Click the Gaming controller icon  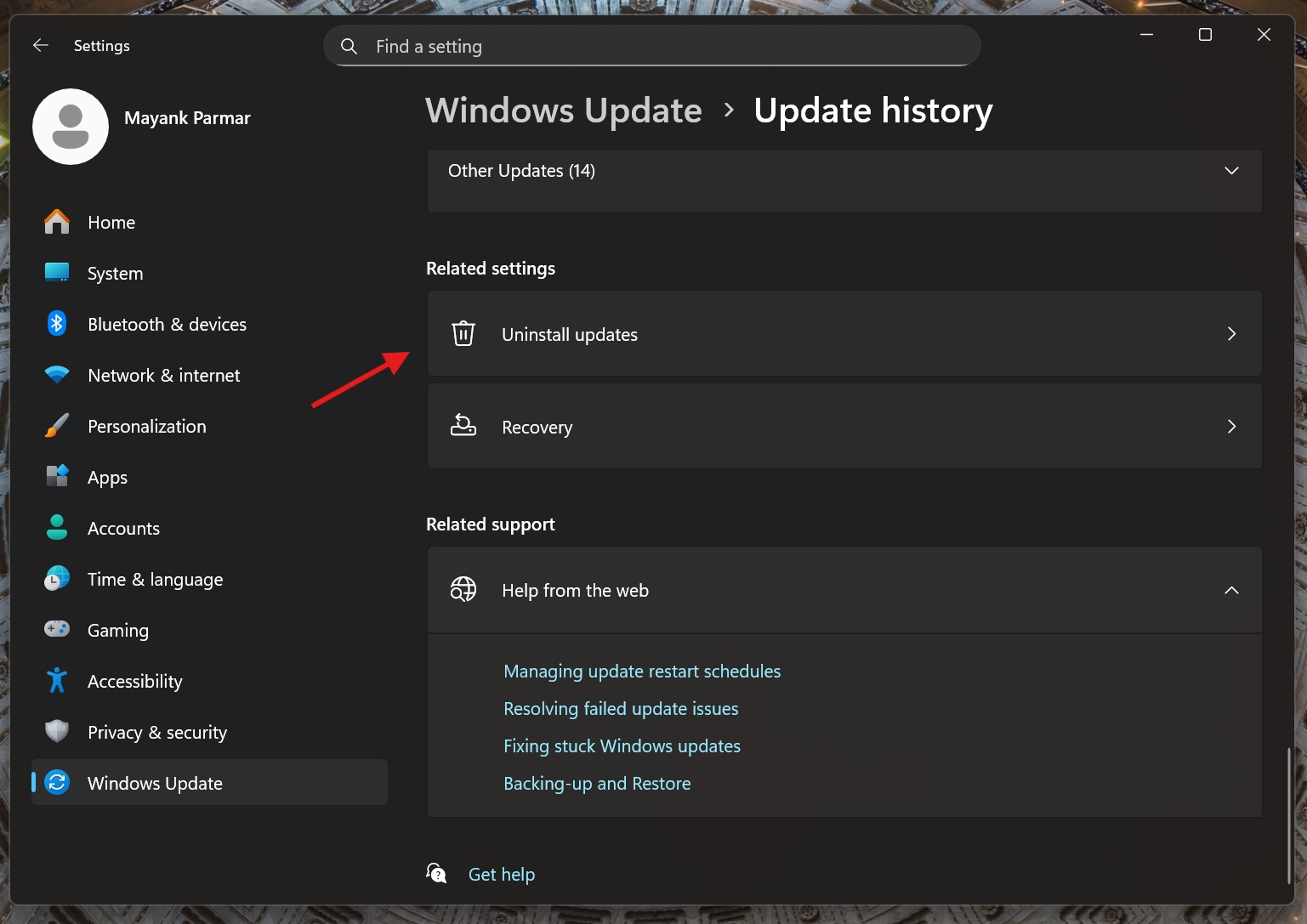click(56, 629)
